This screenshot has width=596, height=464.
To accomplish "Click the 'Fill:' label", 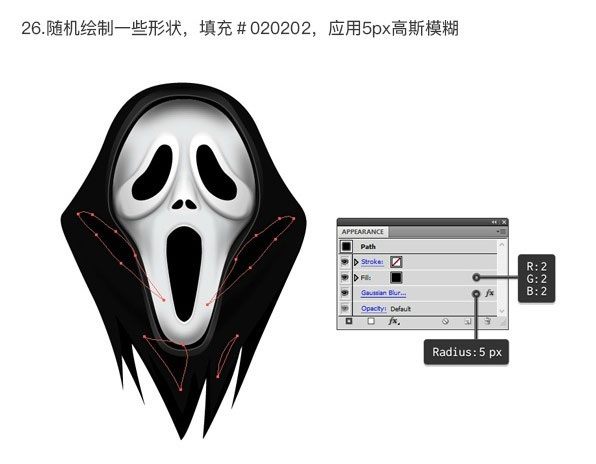I will point(365,278).
